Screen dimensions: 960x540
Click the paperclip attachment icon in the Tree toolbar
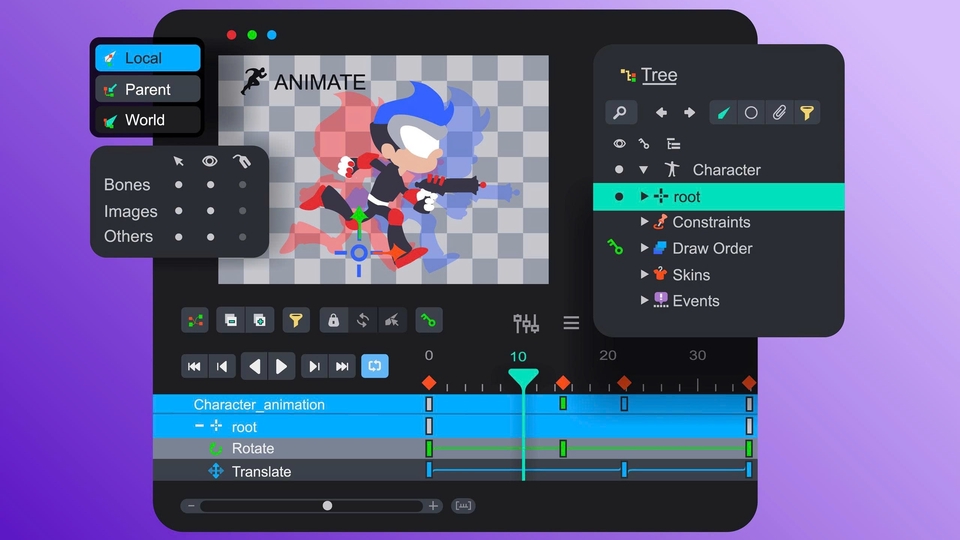coord(779,113)
